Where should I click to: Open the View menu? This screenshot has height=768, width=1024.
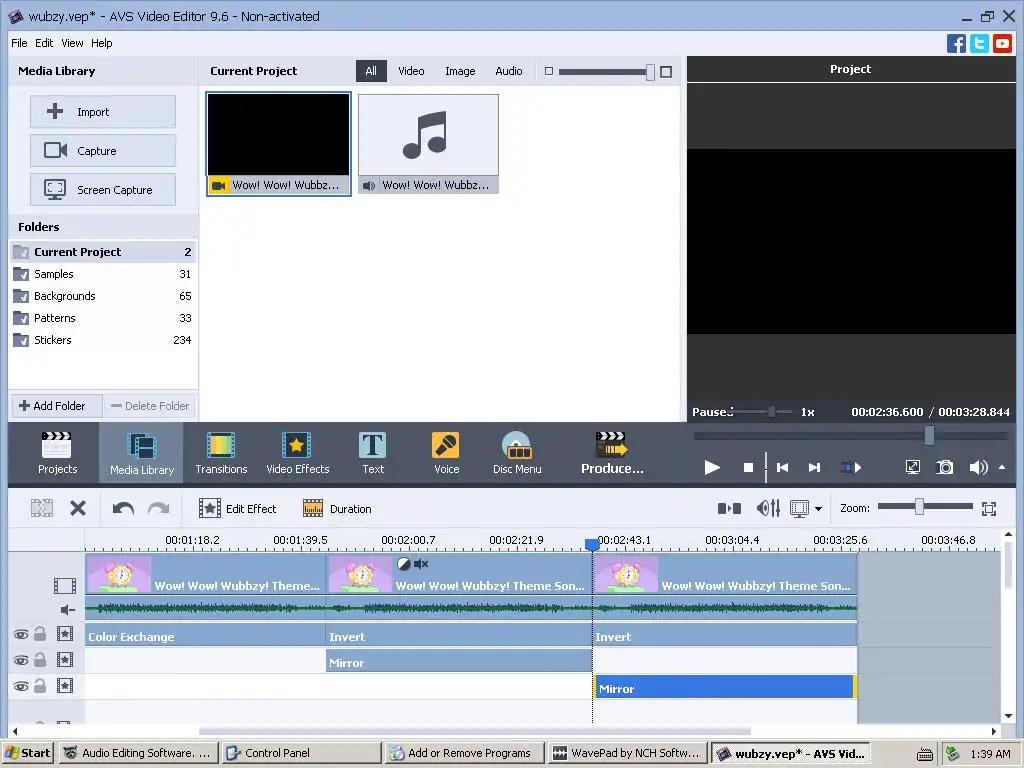[72, 43]
